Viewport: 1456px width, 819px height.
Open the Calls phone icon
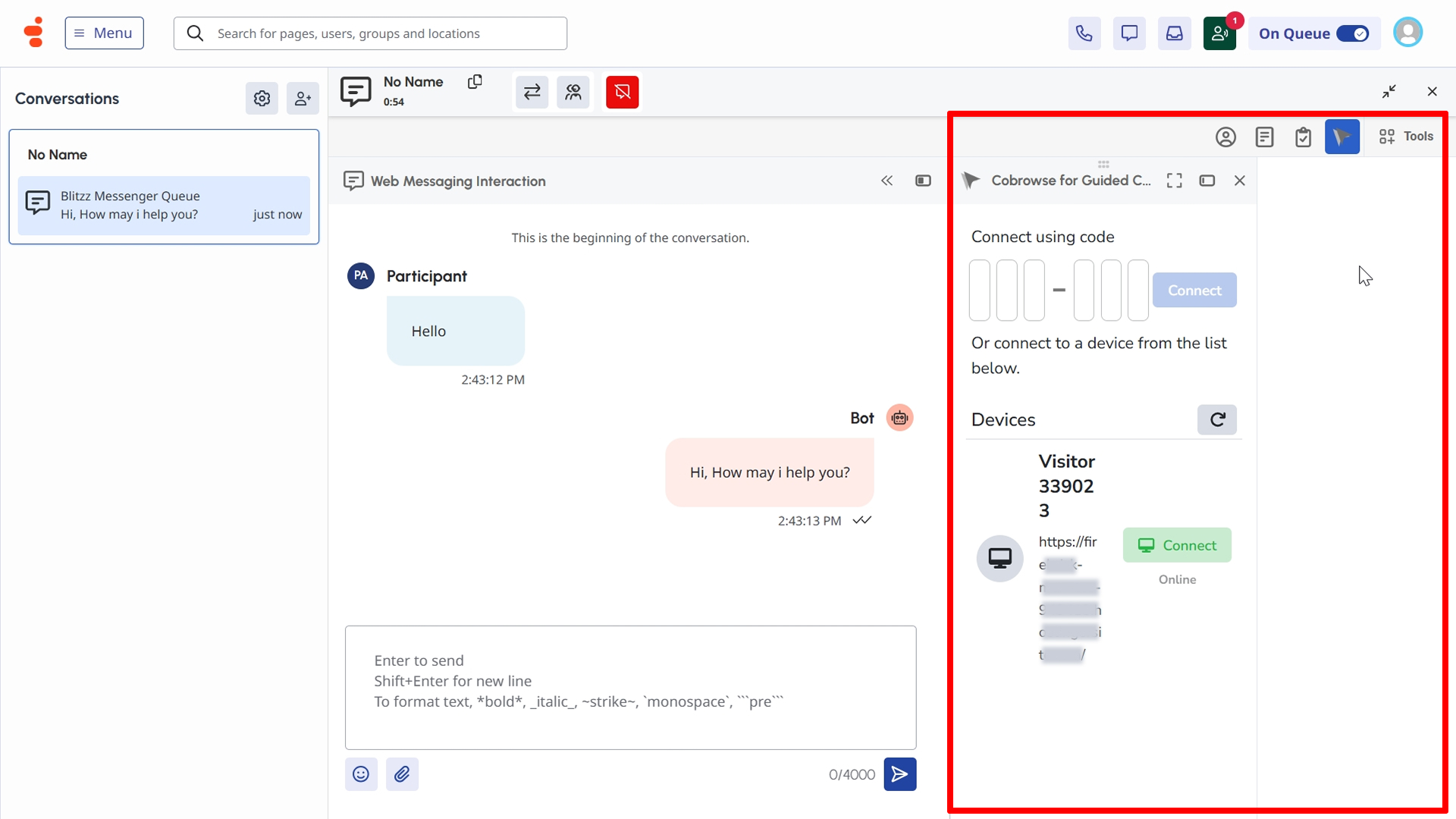tap(1084, 33)
